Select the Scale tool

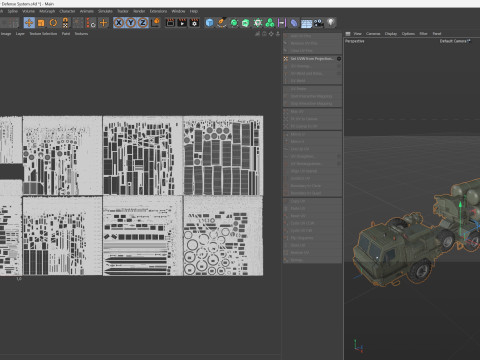(x=41, y=23)
